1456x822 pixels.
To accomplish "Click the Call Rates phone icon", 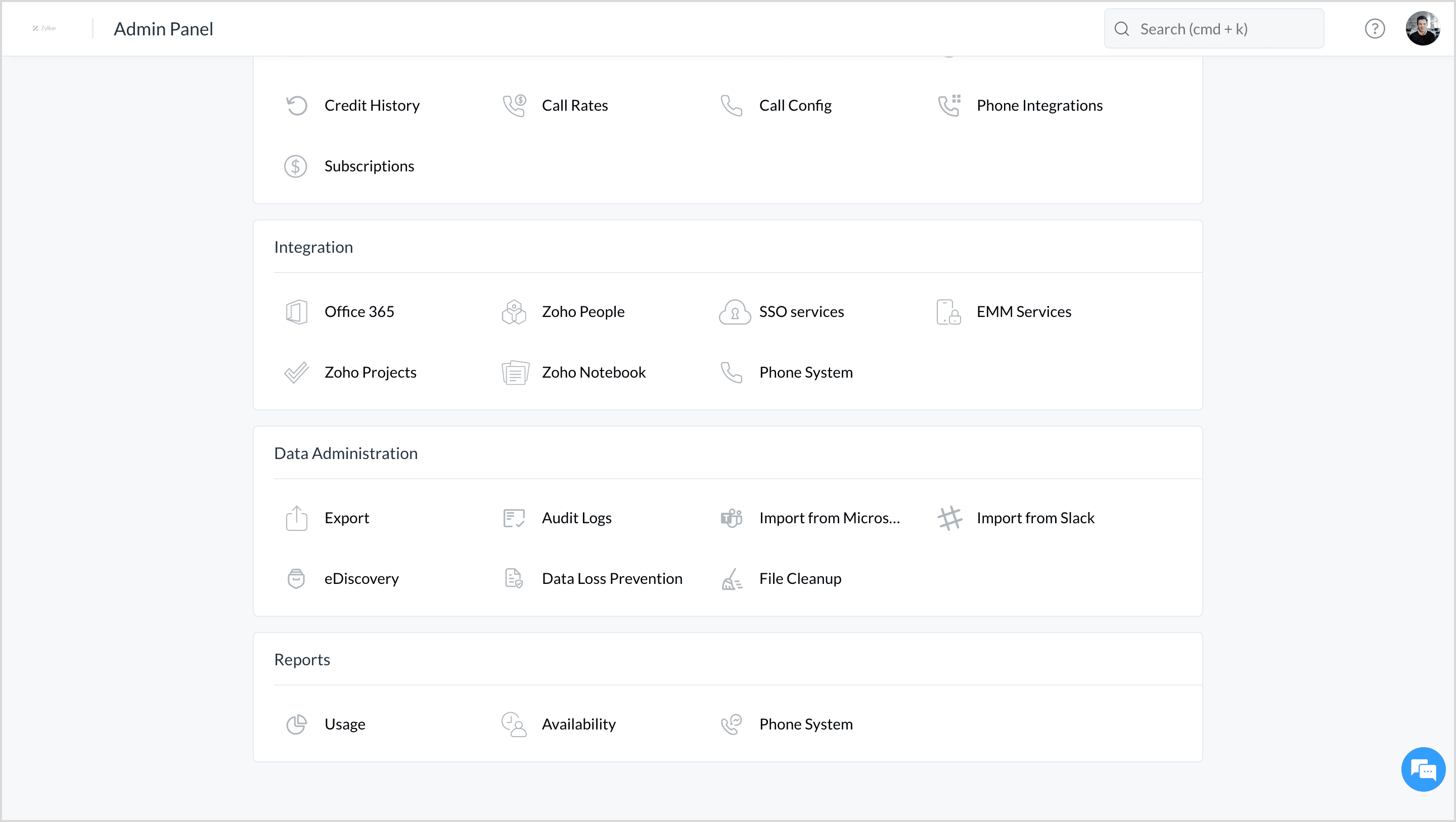I will click(x=514, y=105).
